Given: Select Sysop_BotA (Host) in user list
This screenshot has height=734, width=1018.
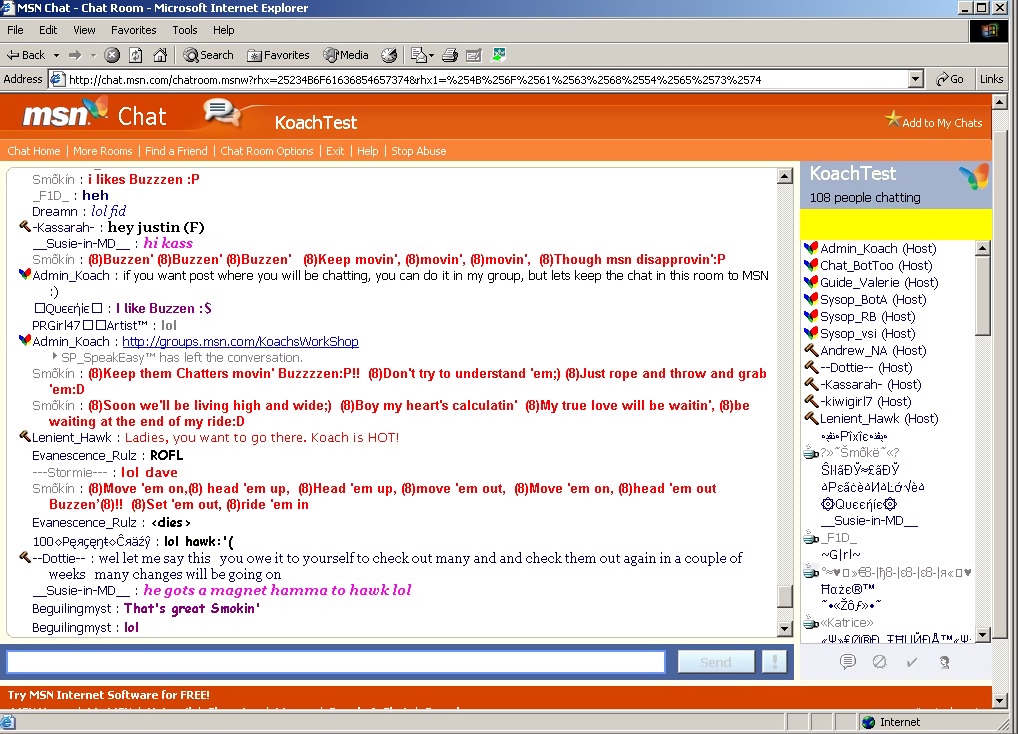Looking at the screenshot, I should click(x=873, y=299).
